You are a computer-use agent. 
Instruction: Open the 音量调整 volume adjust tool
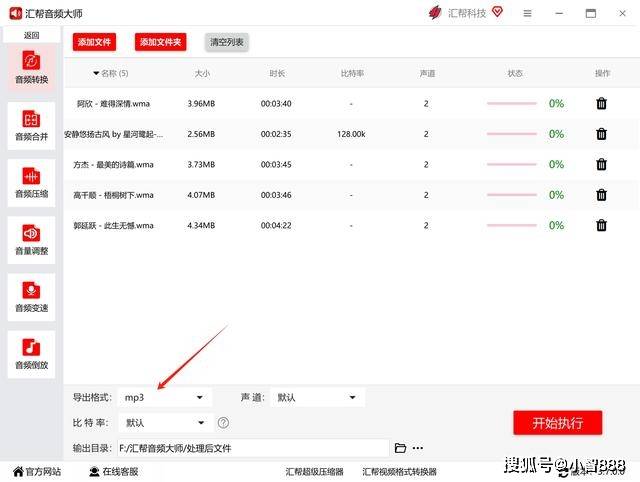pyautogui.click(x=31, y=240)
